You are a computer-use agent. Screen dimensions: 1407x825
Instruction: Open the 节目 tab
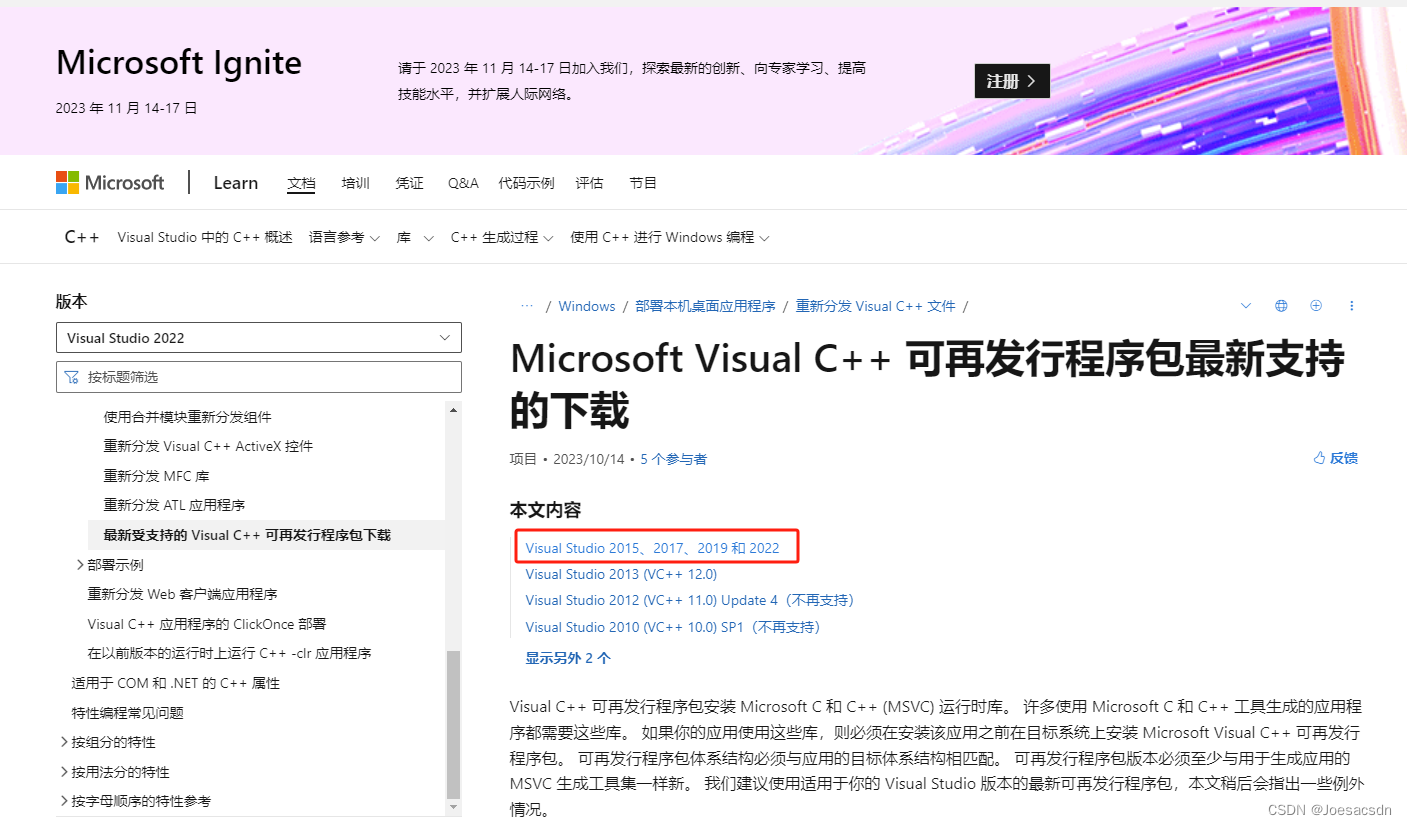coord(643,183)
